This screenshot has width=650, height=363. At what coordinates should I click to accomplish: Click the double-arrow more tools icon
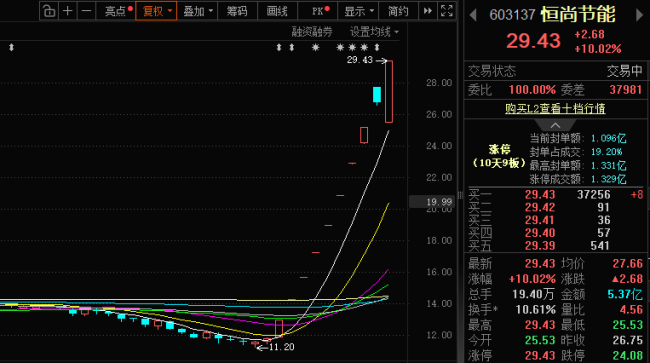tap(427, 11)
